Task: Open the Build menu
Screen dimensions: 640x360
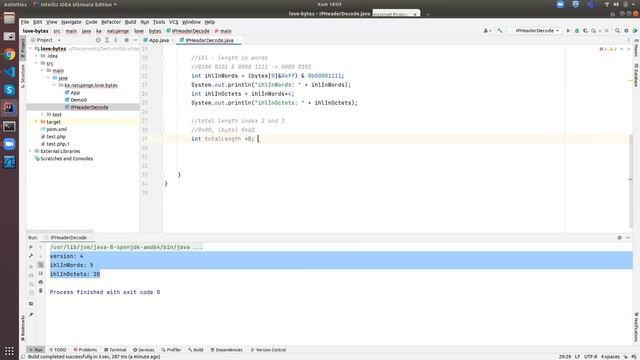Action: (130, 22)
